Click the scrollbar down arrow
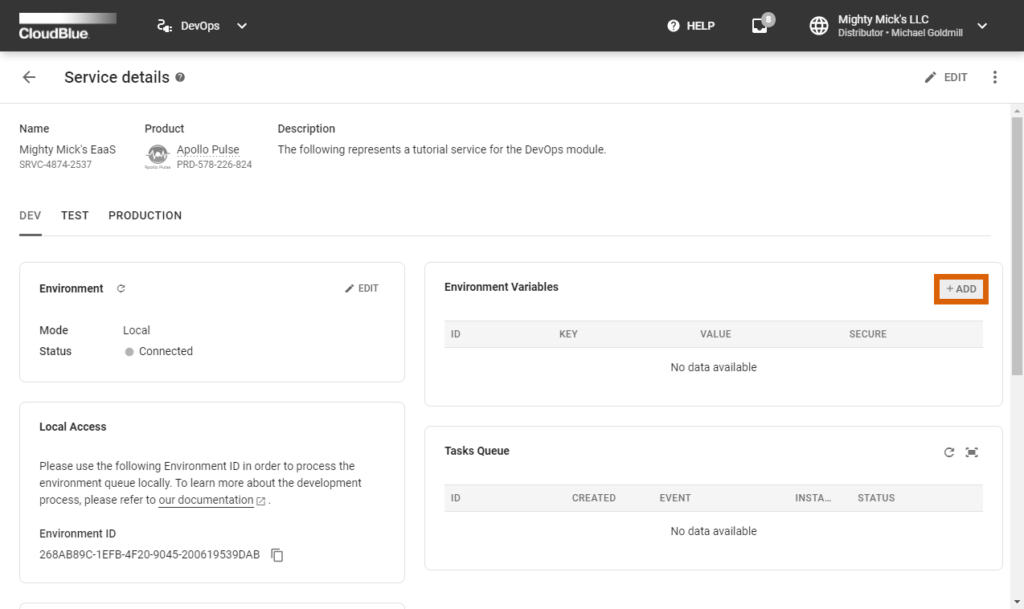This screenshot has width=1024, height=609. pos(1017,602)
